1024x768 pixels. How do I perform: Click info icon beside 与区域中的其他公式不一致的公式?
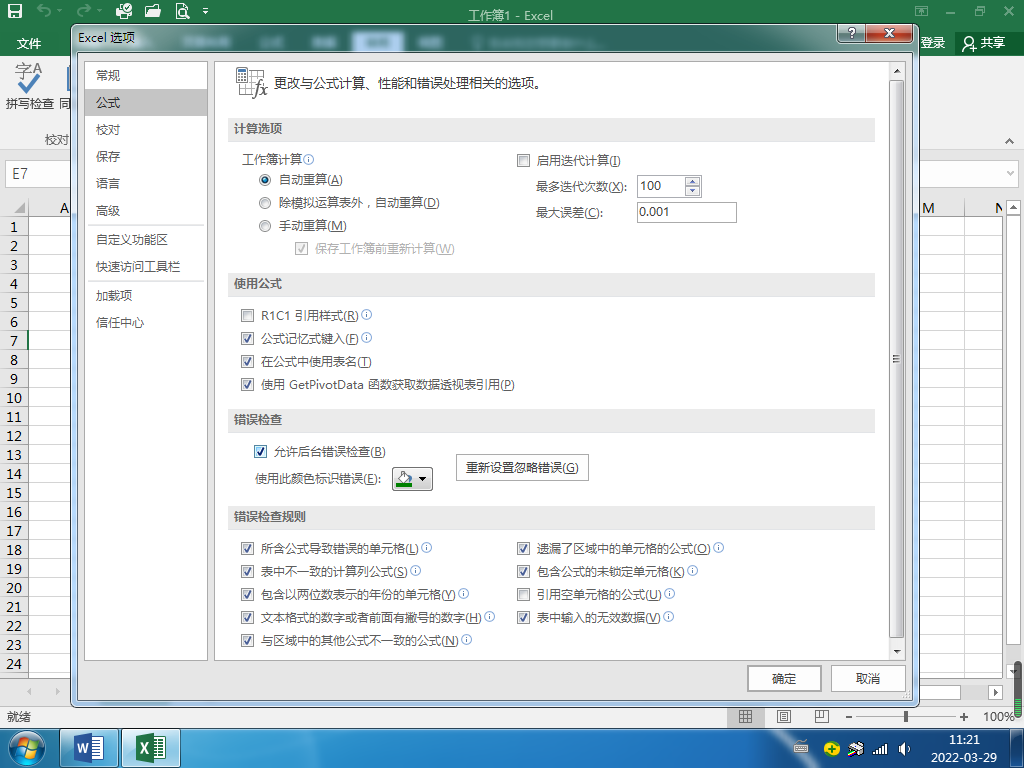coord(466,639)
